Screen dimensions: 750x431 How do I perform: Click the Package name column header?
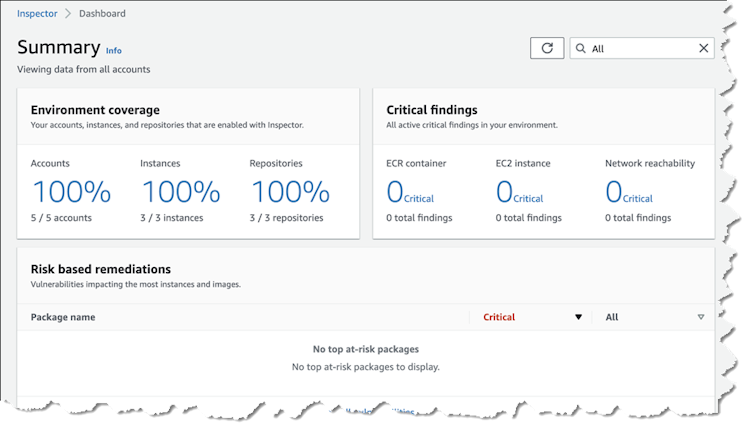63,317
